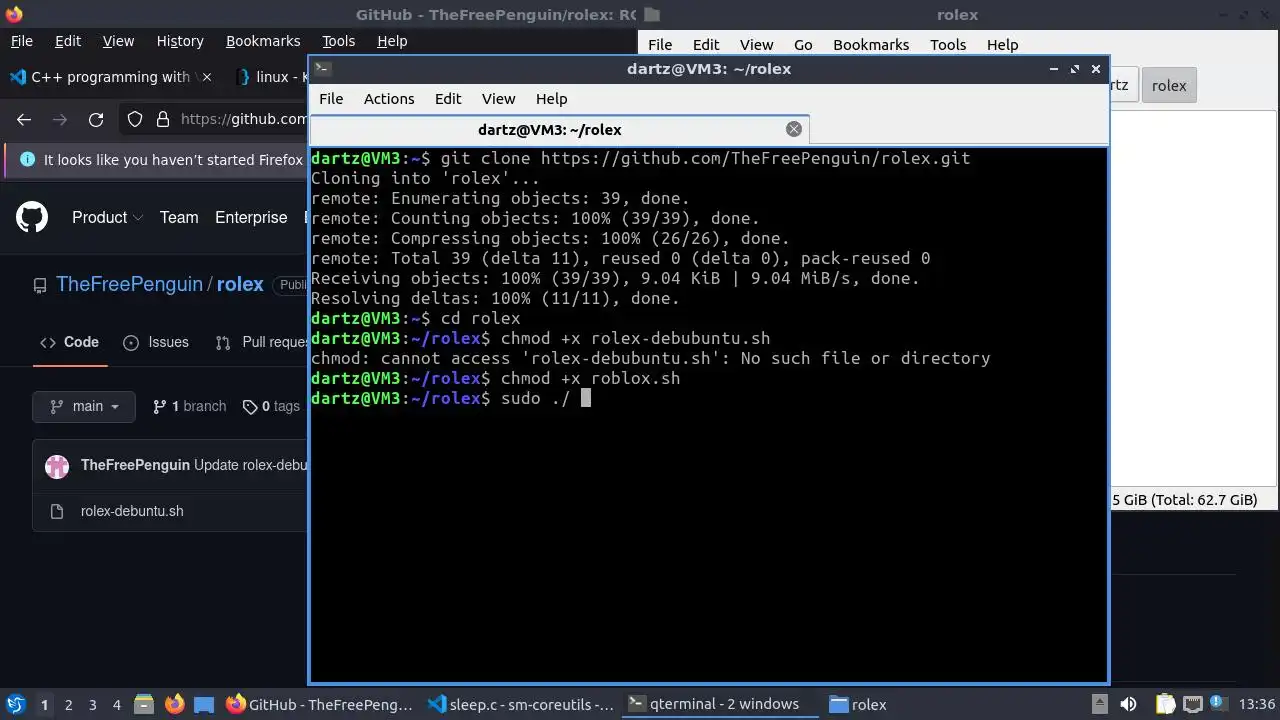Screen dimensions: 1280x720
Task: Open Firefox Help menu
Action: [x=392, y=41]
